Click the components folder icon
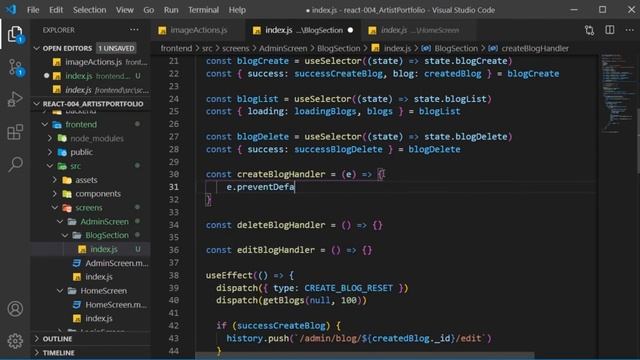The image size is (640, 360). pyautogui.click(x=67, y=194)
